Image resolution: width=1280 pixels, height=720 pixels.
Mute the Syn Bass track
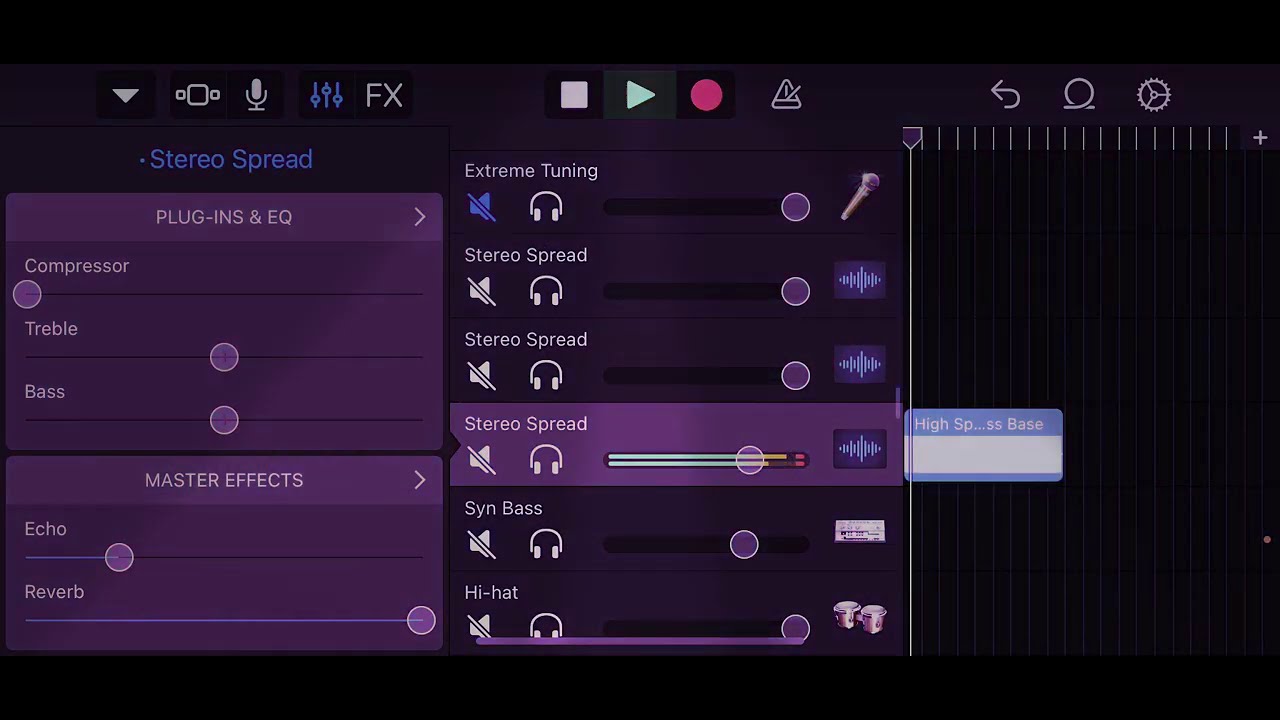coord(481,543)
